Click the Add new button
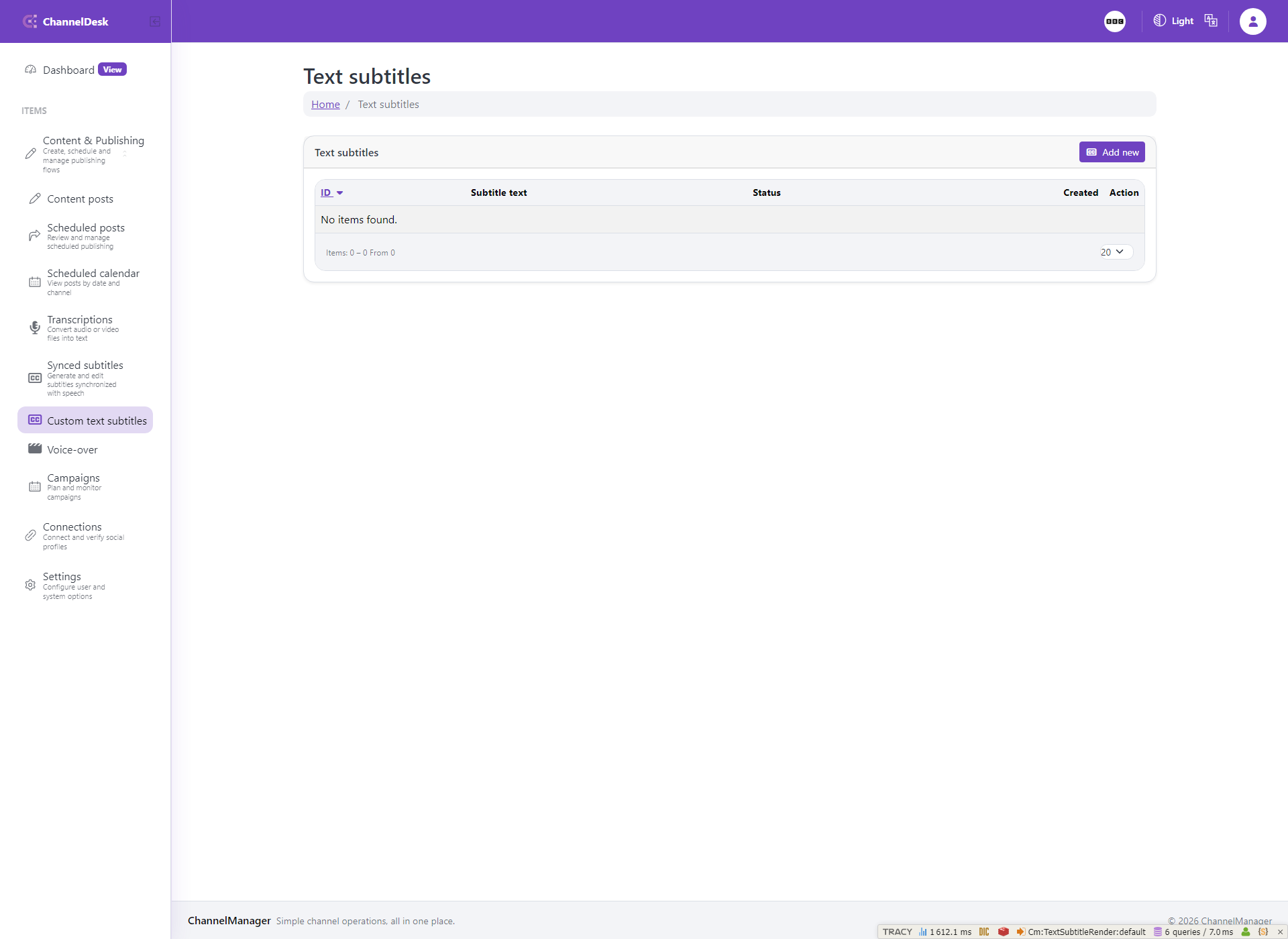Image resolution: width=1288 pixels, height=939 pixels. (1112, 152)
